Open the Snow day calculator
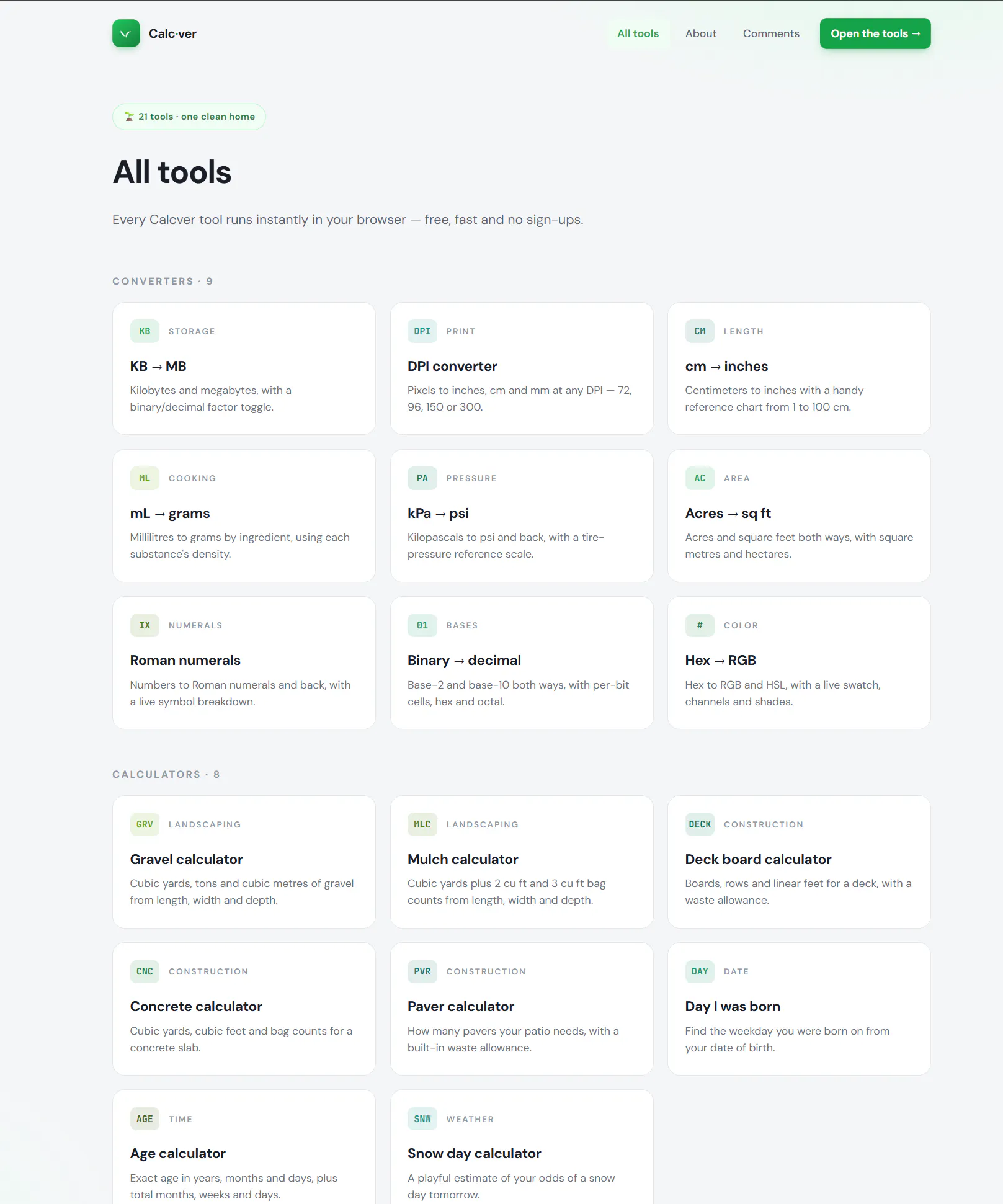The image size is (1003, 1204). point(522,1148)
